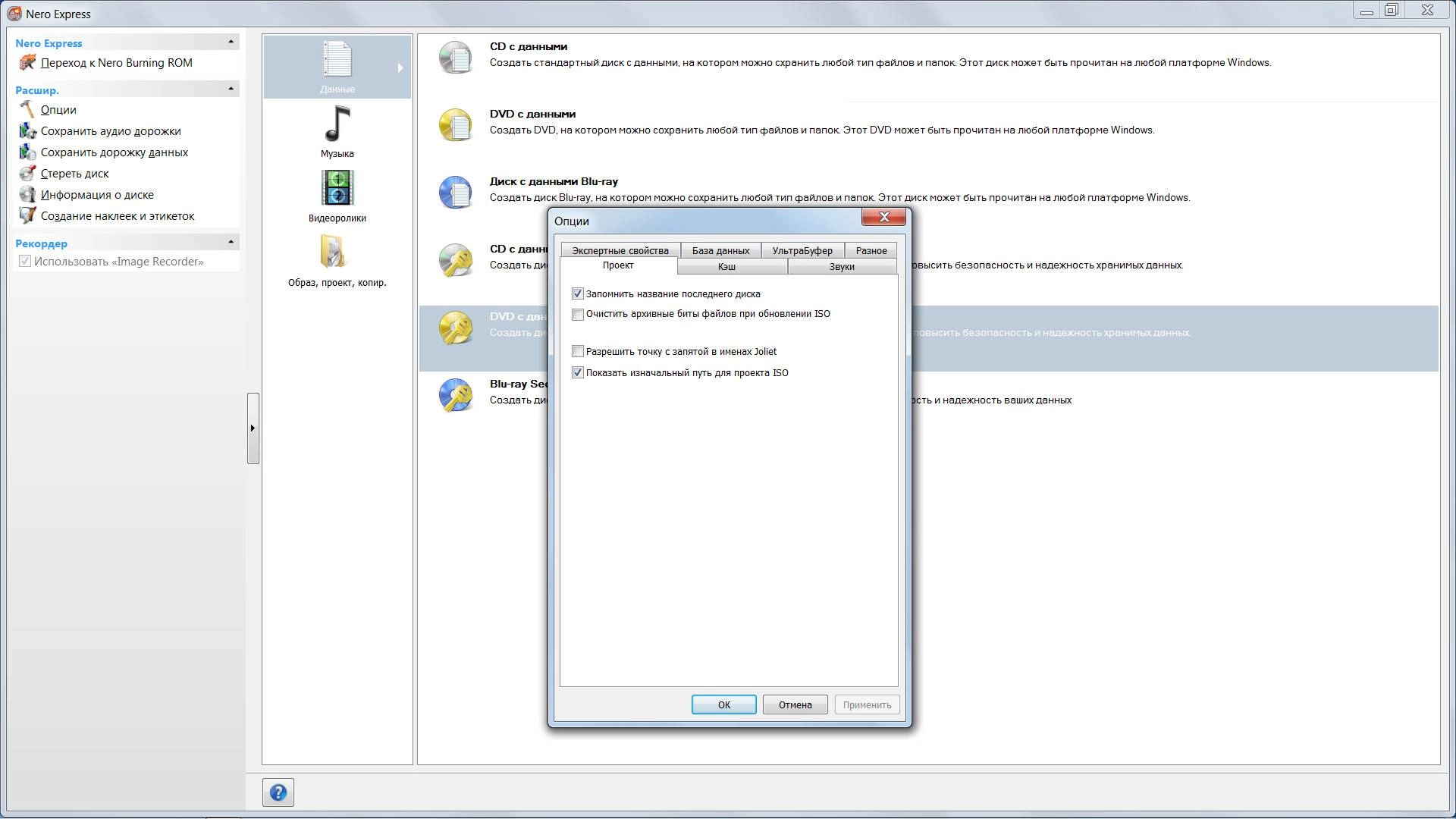Open help with the question mark button
1456x819 pixels.
tap(278, 792)
